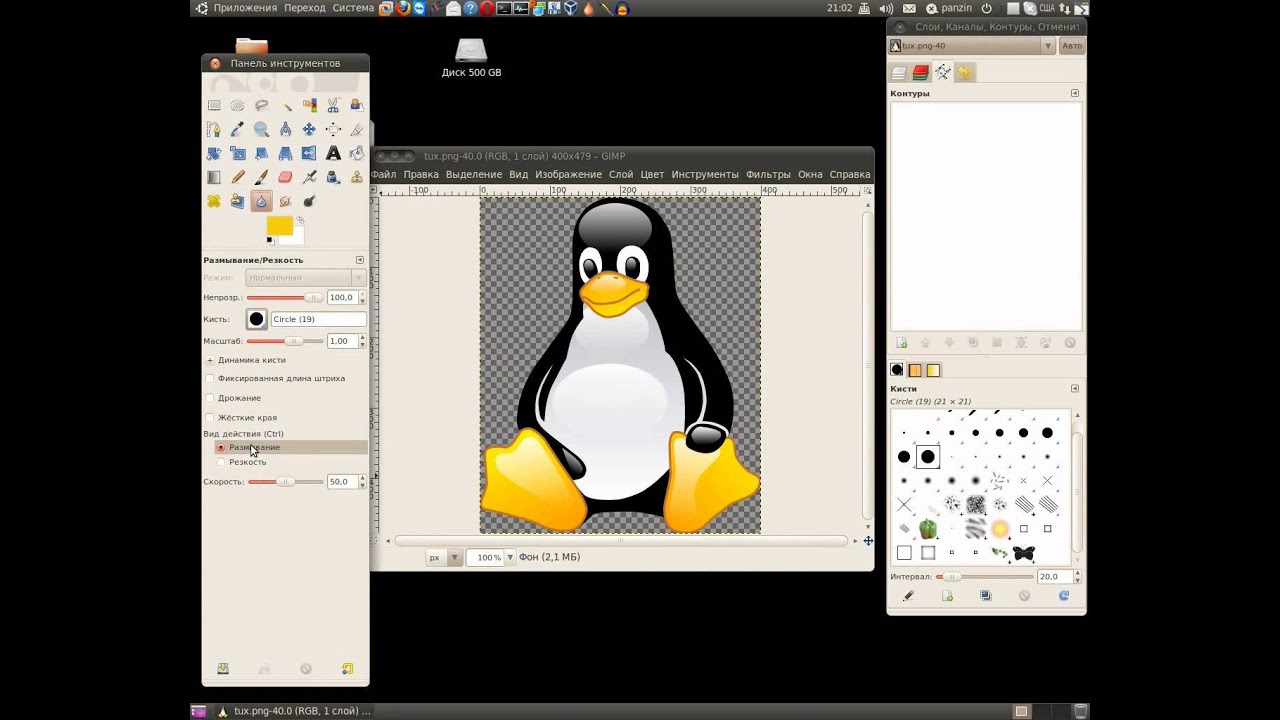Enable Фиксированная длина штриха checkbox

[209, 378]
